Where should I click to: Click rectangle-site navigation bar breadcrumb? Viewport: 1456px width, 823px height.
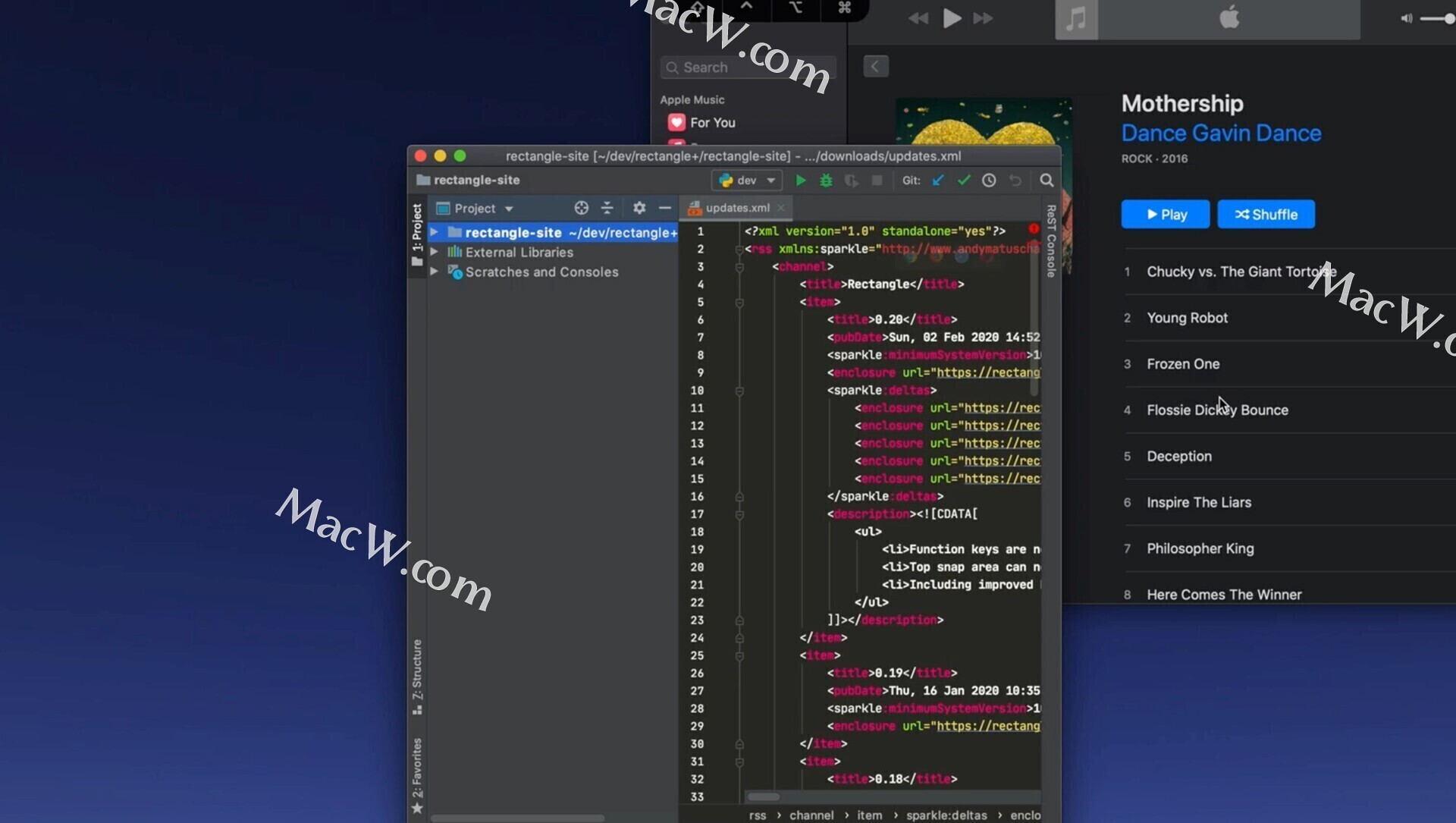click(x=469, y=181)
